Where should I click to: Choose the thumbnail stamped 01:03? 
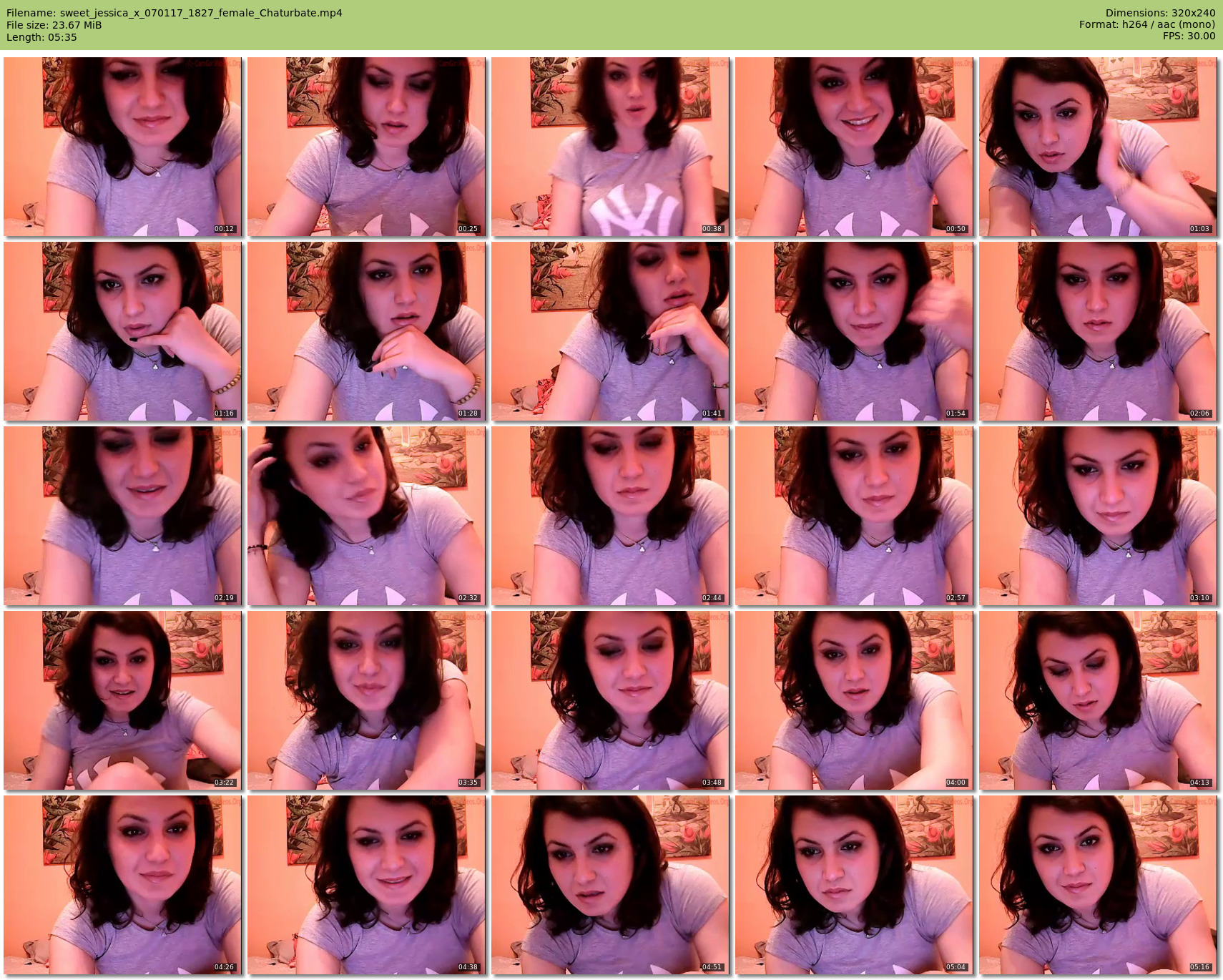pyautogui.click(x=1098, y=147)
